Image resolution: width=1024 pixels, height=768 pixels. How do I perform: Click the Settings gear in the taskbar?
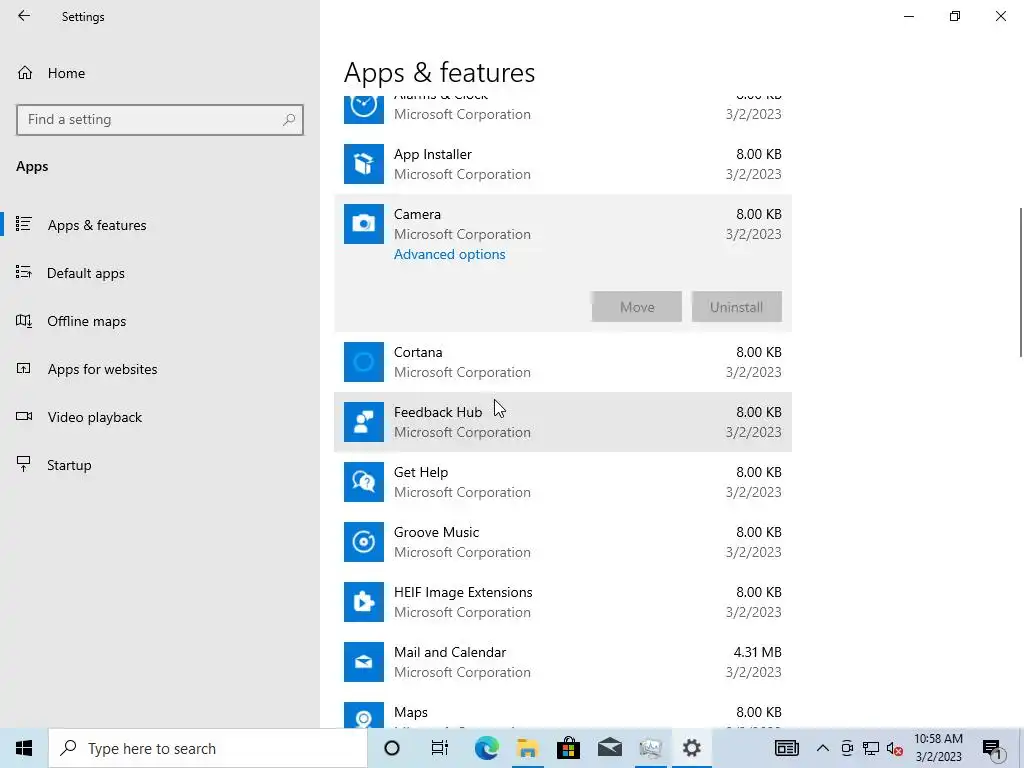click(x=692, y=748)
